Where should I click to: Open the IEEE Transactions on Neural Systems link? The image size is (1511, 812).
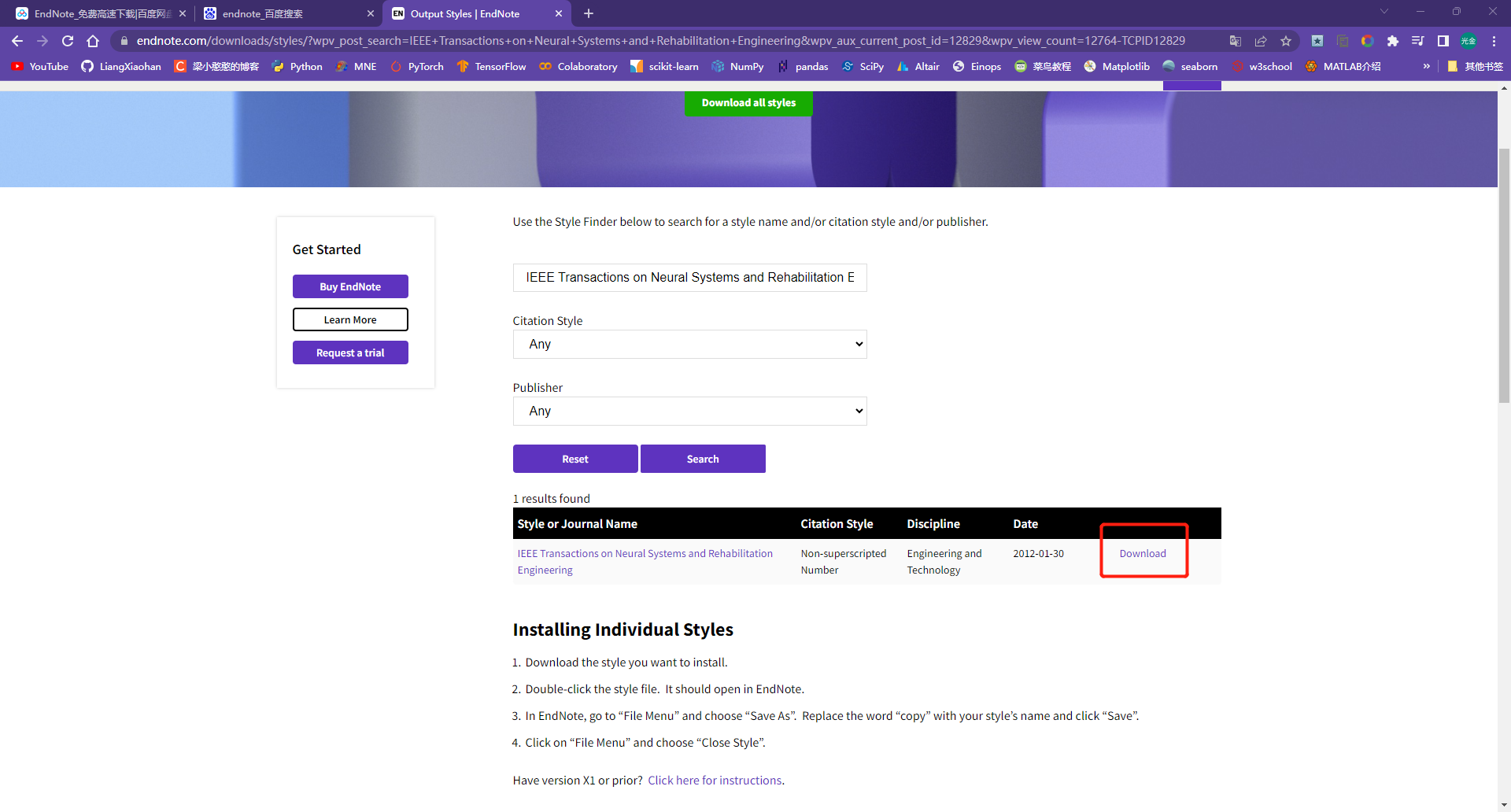pyautogui.click(x=645, y=562)
